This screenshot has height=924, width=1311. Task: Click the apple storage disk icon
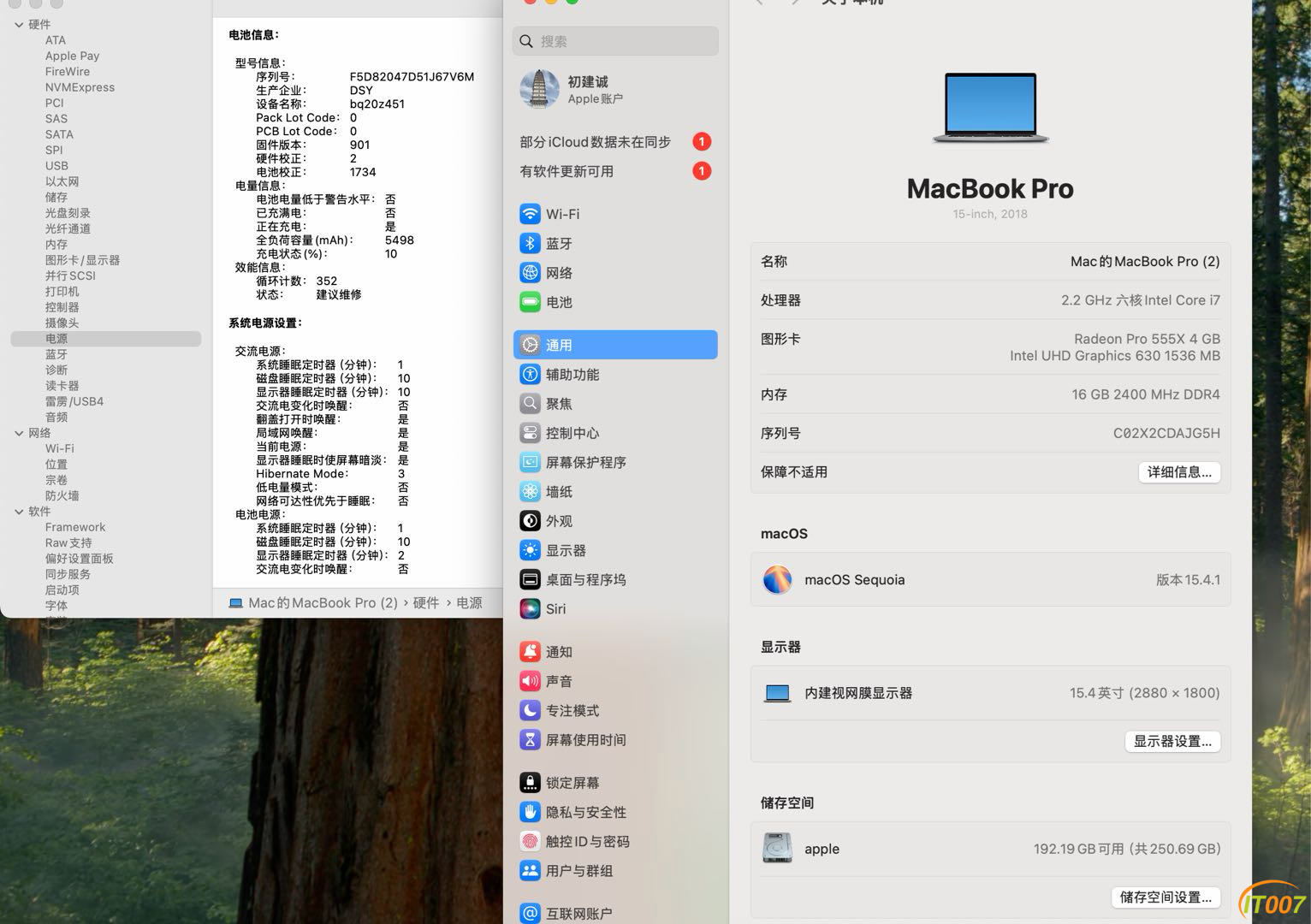[x=777, y=848]
